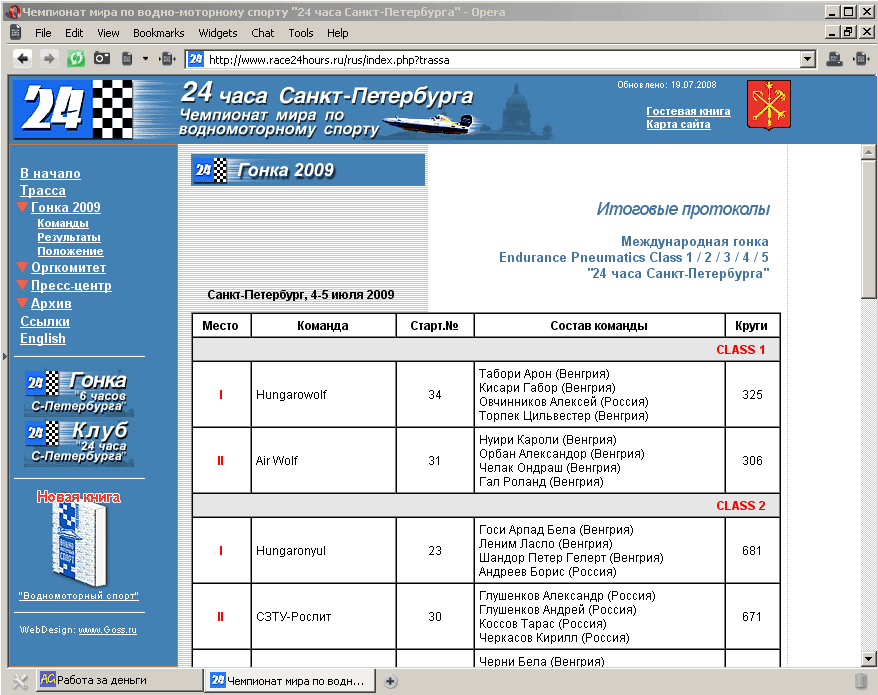Click the page scrollbar down arrow

coord(868,659)
